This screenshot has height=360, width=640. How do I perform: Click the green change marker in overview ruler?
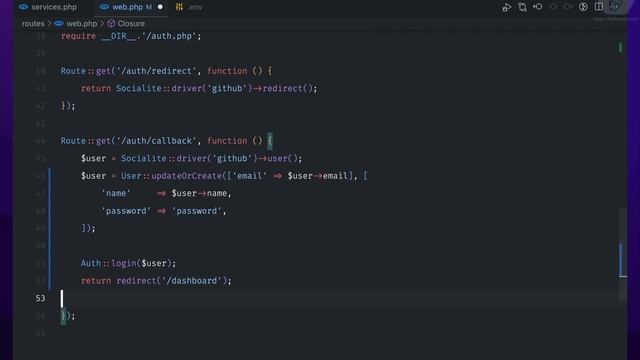point(621,48)
